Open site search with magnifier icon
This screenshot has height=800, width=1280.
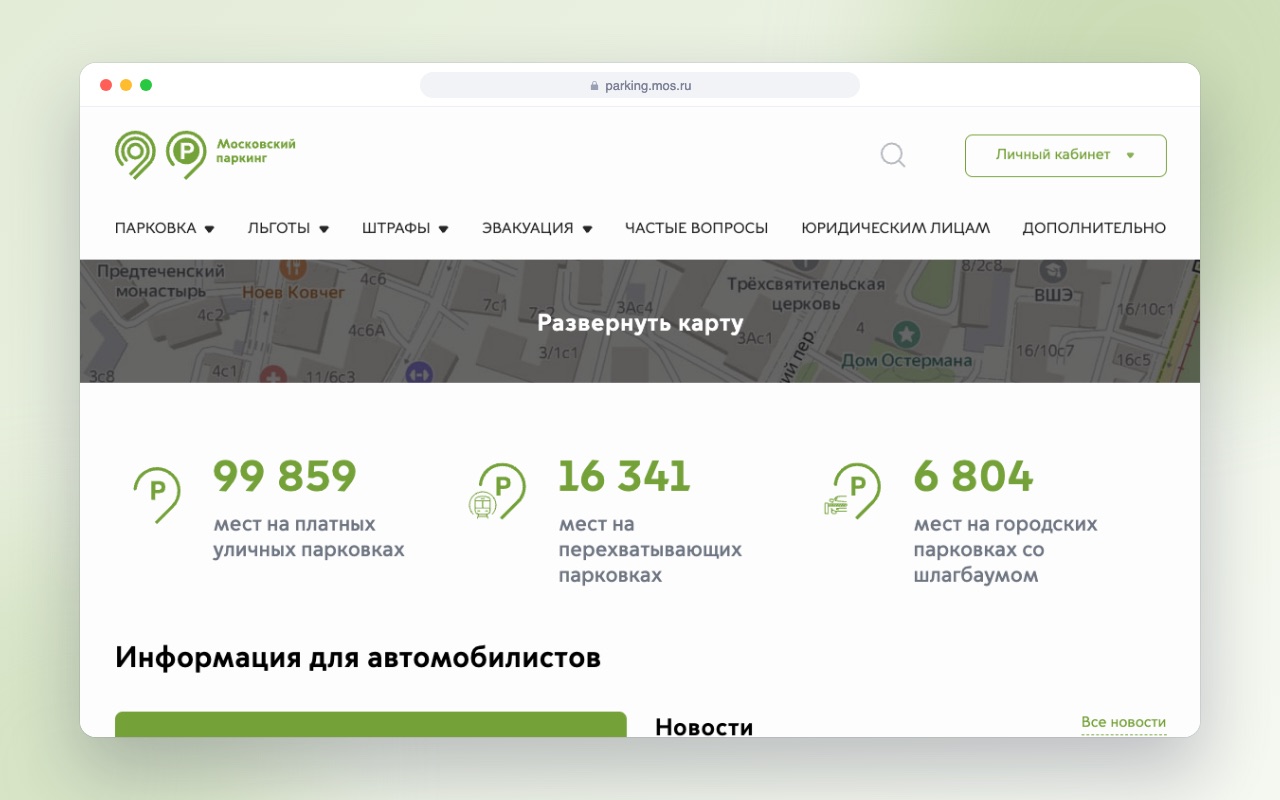point(893,155)
